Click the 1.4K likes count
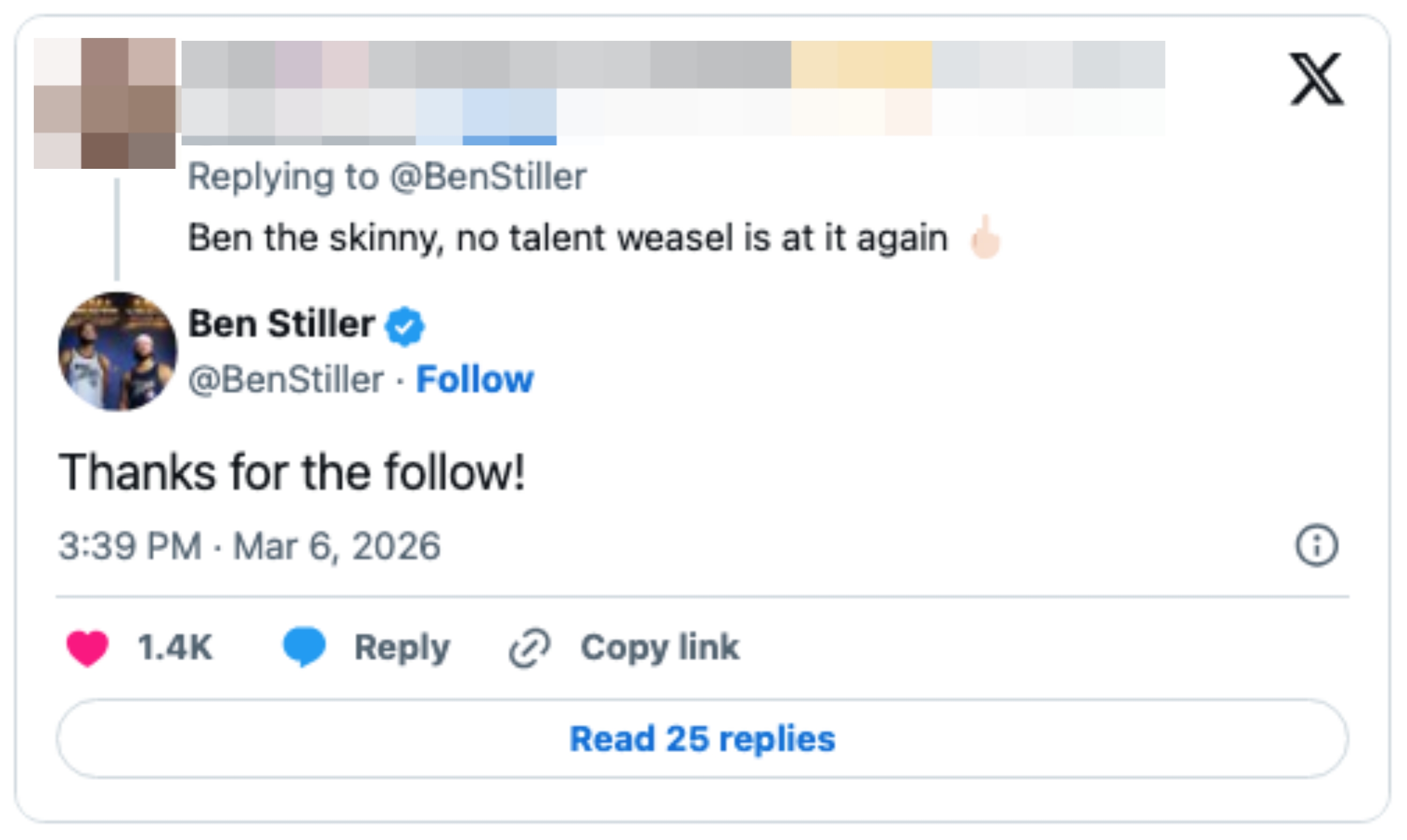This screenshot has height=840, width=1407. [x=175, y=648]
